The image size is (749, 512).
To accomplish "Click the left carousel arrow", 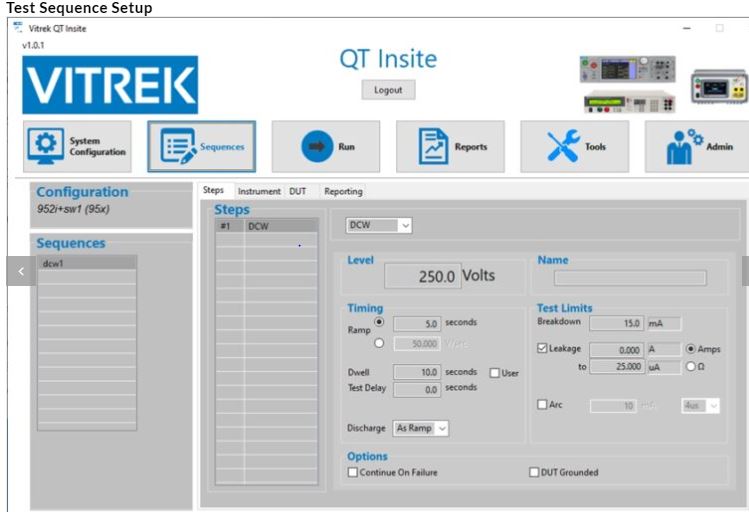I will (21, 271).
